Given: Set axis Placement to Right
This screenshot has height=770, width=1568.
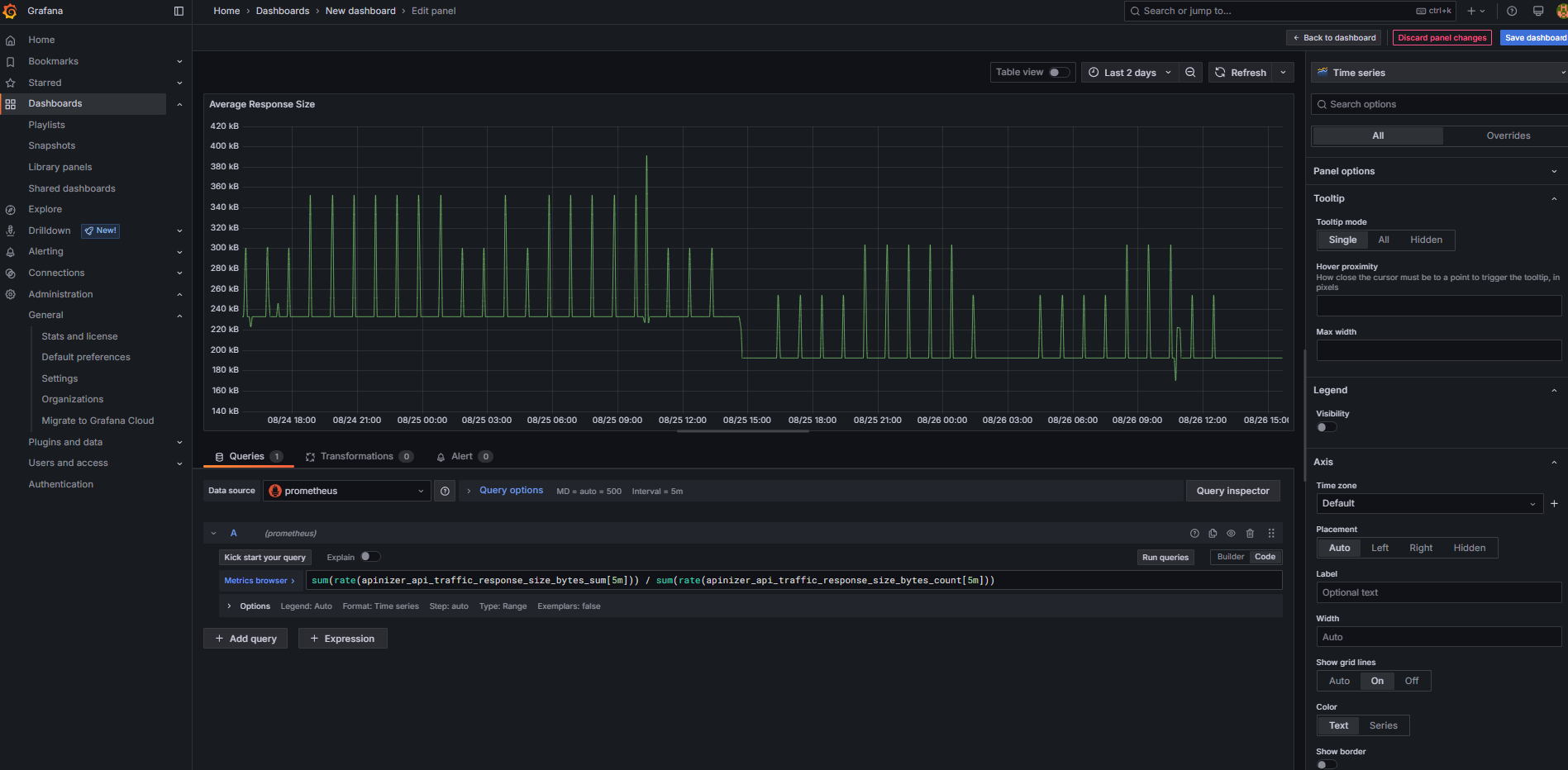Looking at the screenshot, I should coord(1421,549).
